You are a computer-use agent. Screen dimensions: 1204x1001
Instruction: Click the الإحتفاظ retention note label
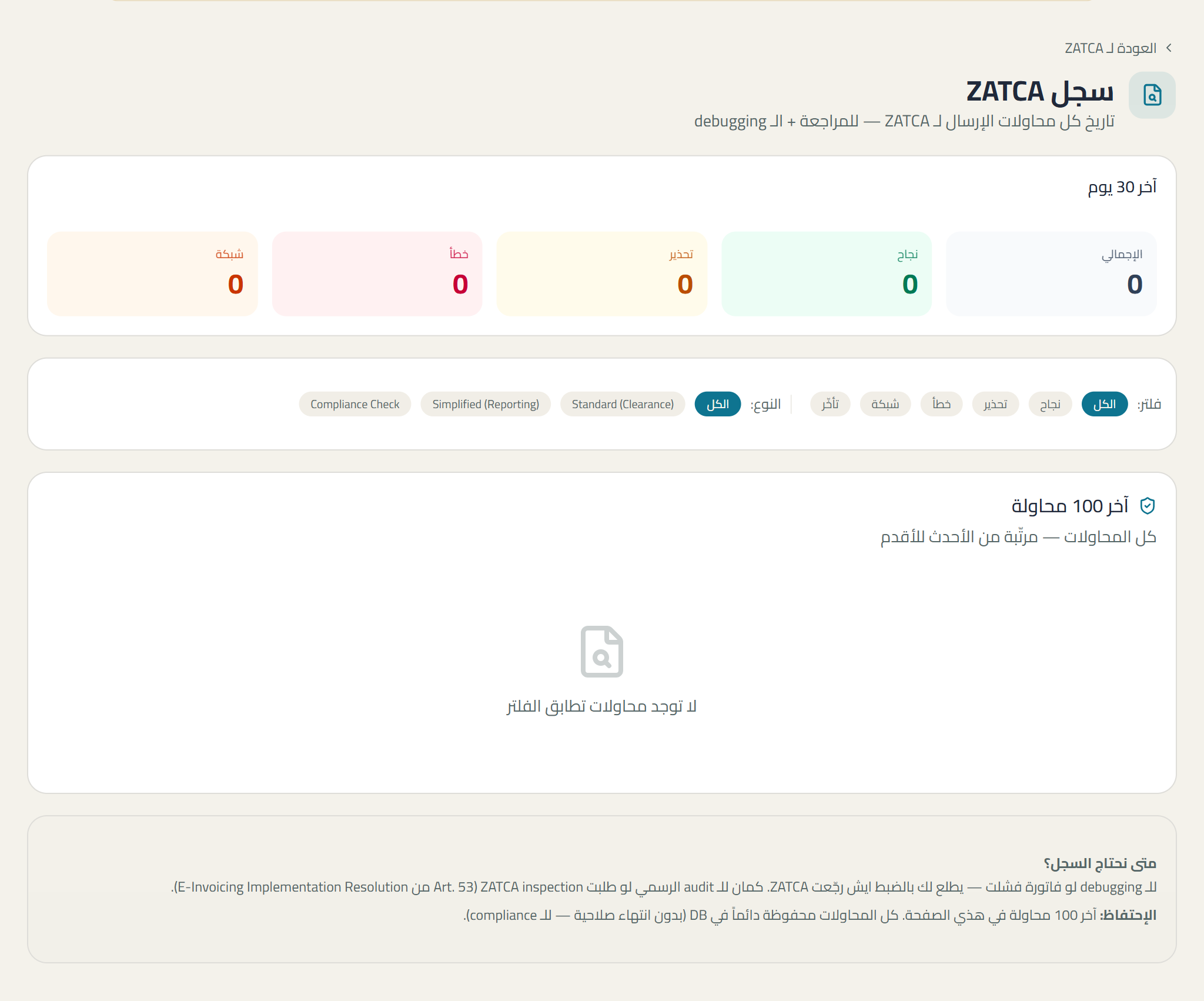(1128, 915)
